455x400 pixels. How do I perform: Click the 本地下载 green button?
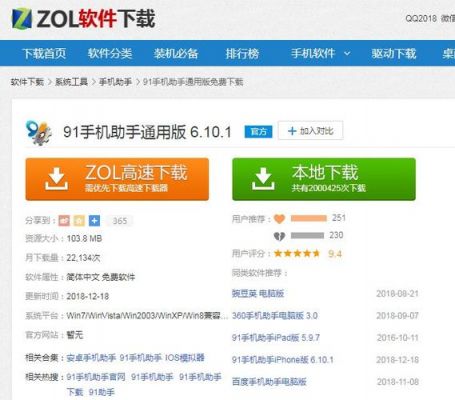[x=324, y=179]
